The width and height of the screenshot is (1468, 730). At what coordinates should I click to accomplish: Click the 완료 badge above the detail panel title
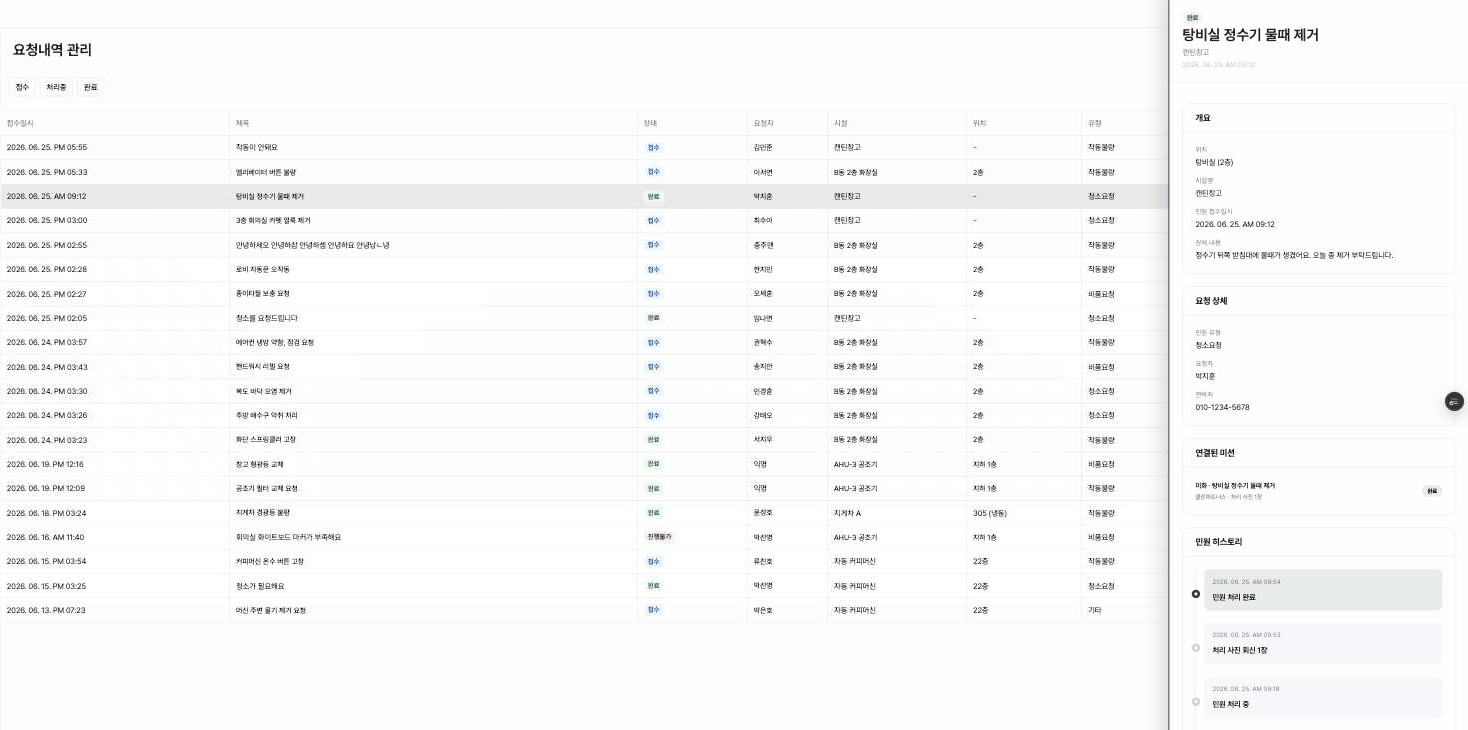(x=1192, y=18)
